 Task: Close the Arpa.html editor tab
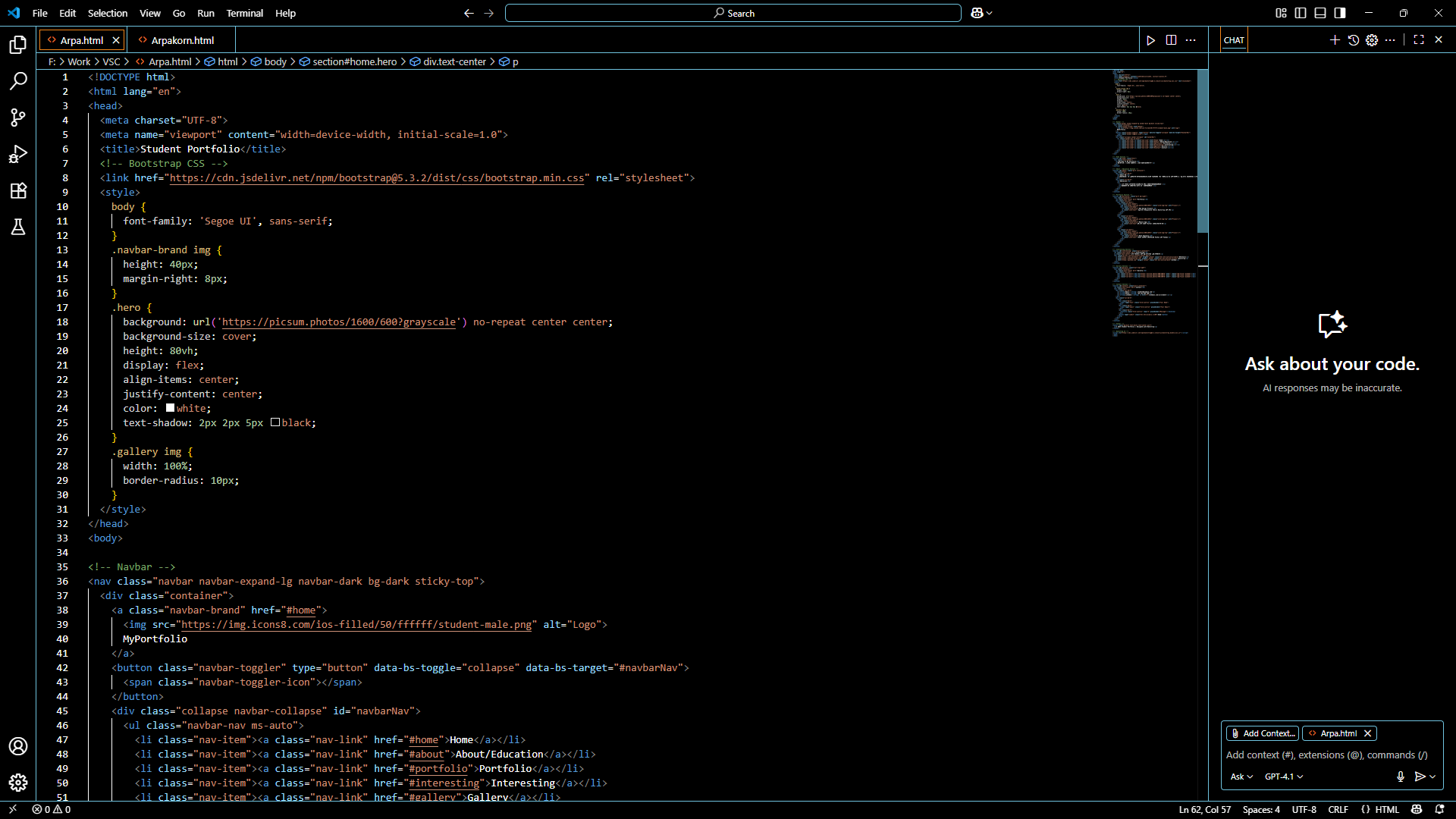click(x=116, y=40)
